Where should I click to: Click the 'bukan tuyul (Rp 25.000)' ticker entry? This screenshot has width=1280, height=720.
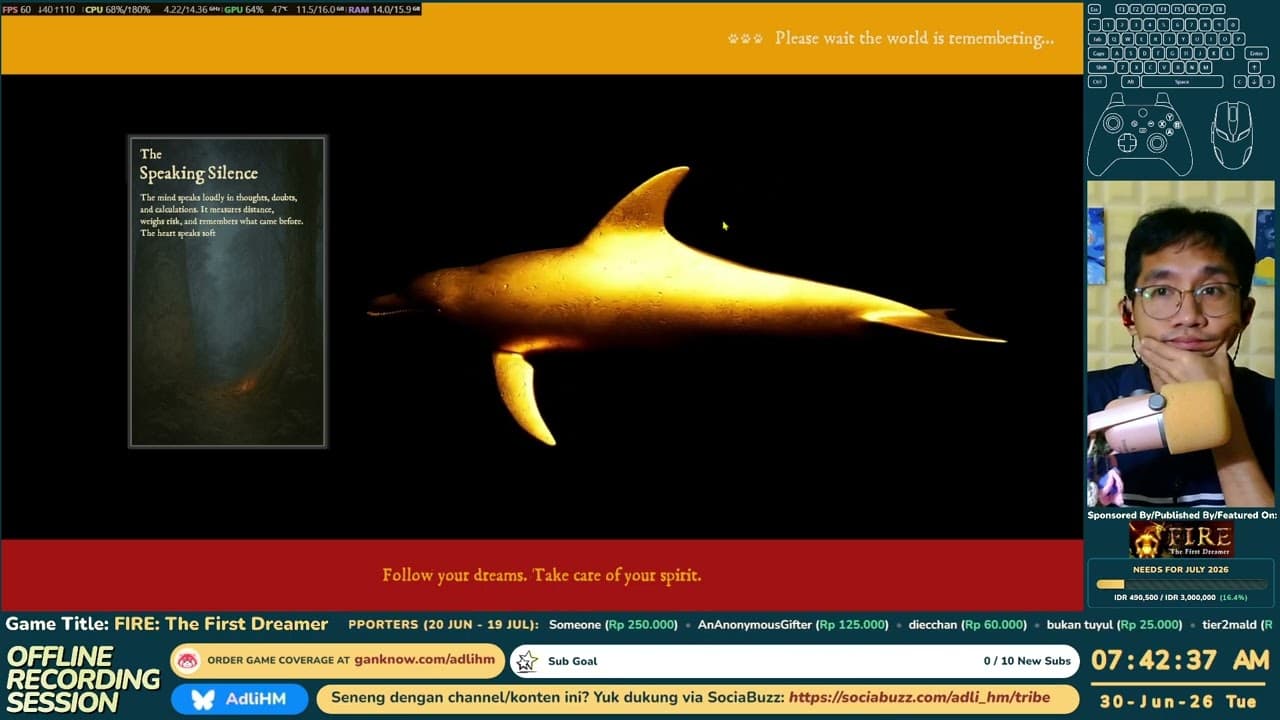click(x=1114, y=624)
